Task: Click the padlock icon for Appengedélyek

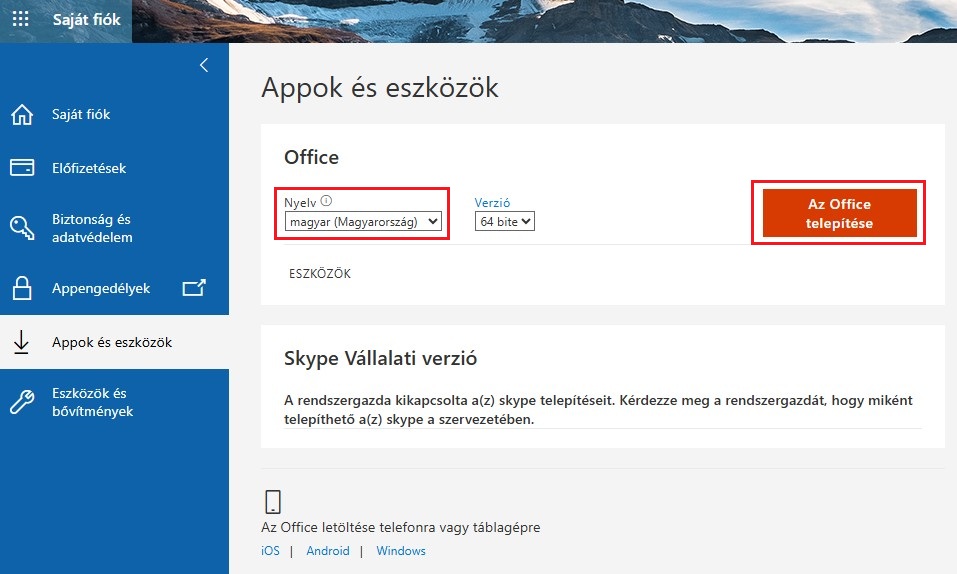Action: tap(22, 289)
